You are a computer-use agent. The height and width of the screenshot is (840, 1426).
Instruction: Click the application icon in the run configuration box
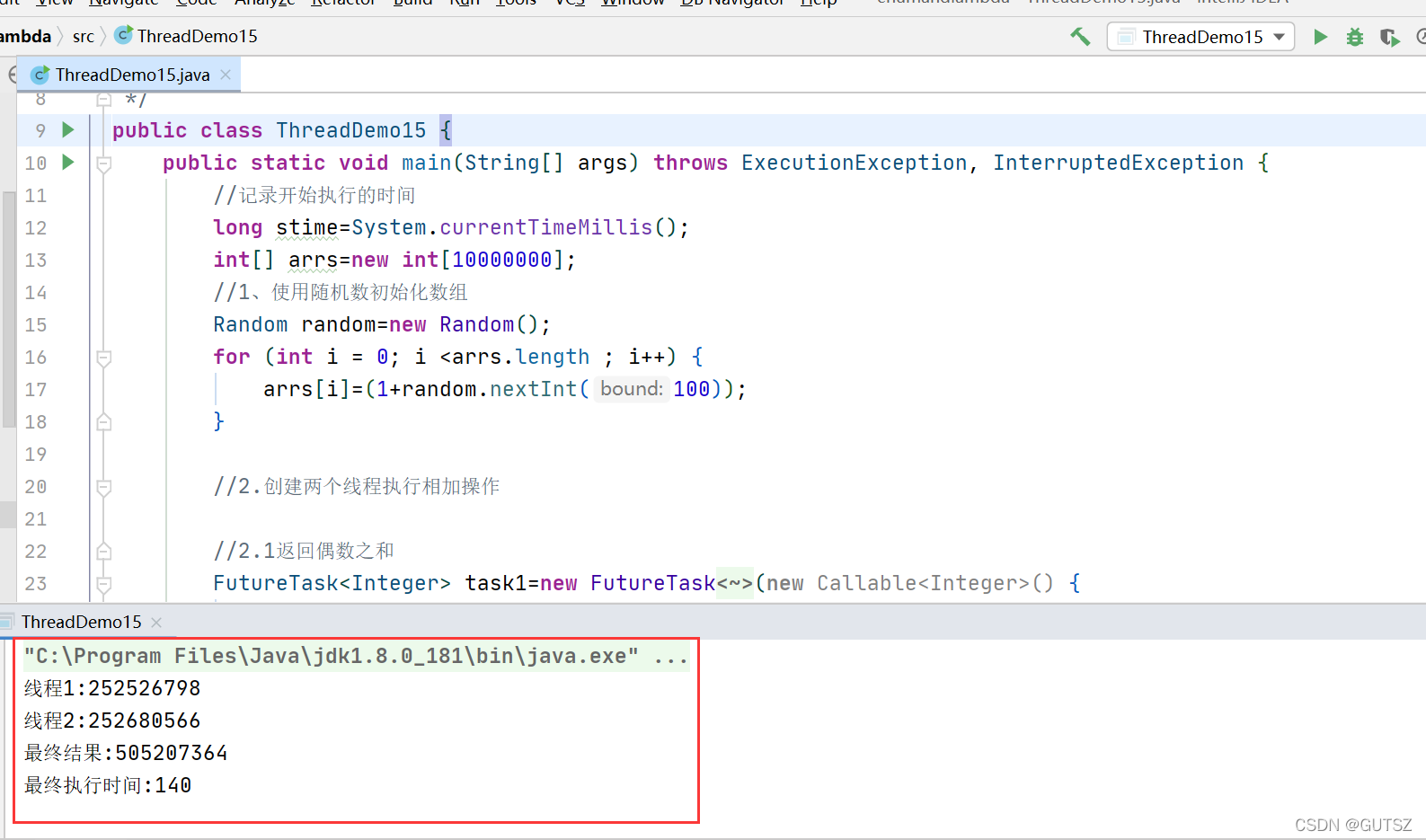[x=1126, y=37]
